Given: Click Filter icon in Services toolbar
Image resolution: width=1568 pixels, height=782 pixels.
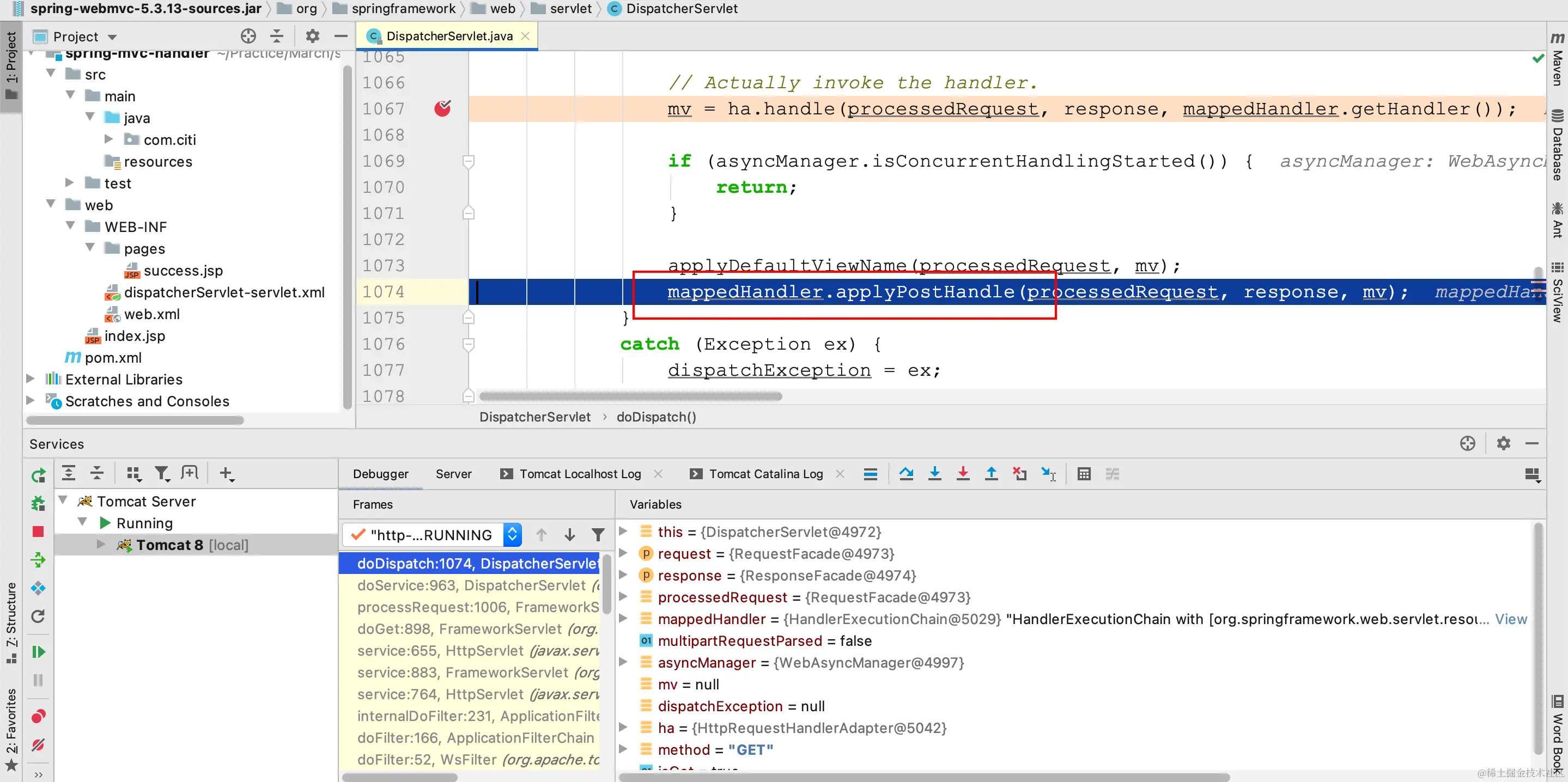Looking at the screenshot, I should coord(161,473).
